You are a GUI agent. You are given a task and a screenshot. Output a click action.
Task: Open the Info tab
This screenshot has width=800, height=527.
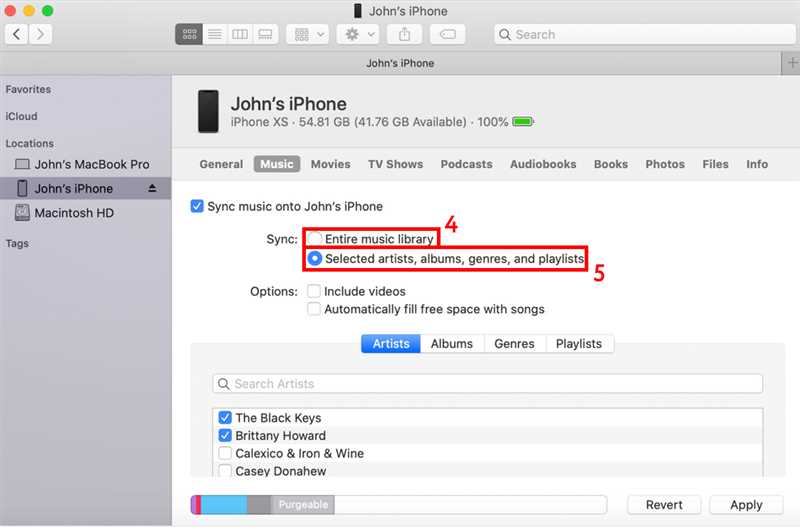(x=757, y=164)
